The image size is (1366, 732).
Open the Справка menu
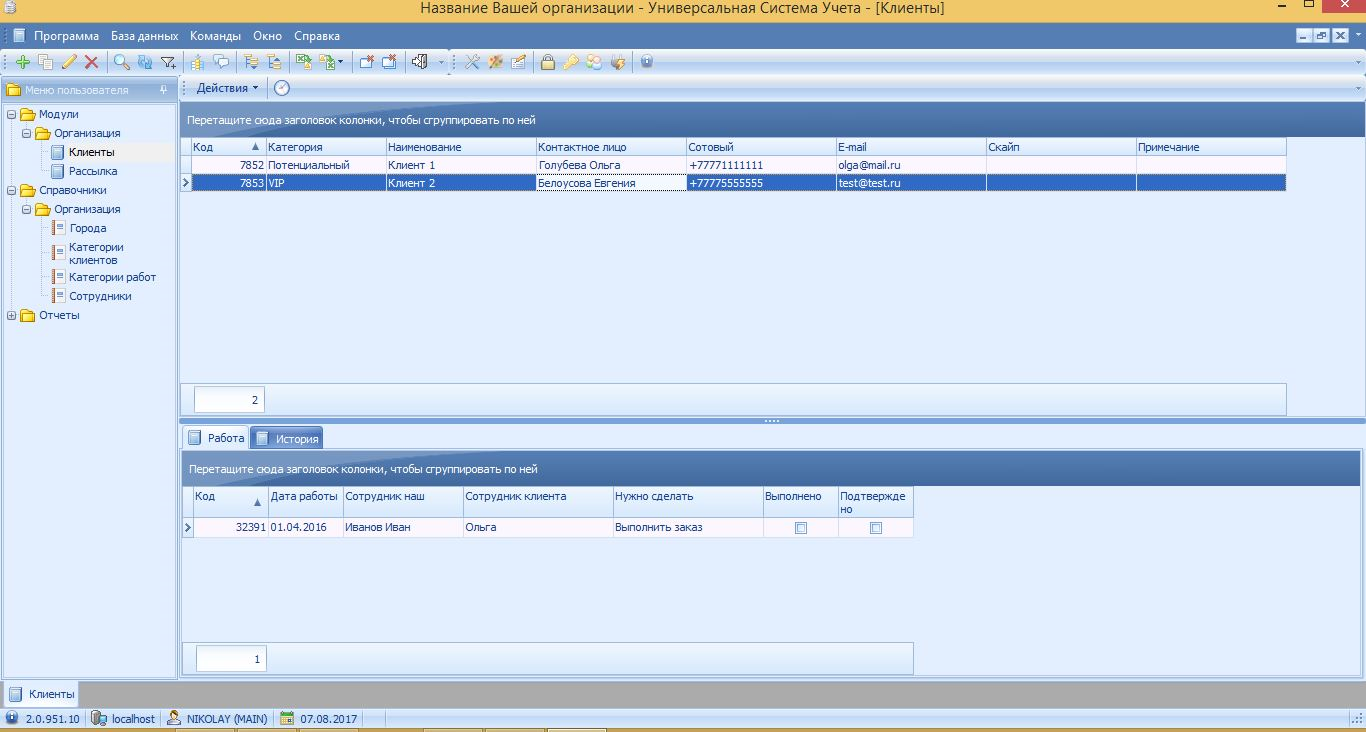click(317, 36)
